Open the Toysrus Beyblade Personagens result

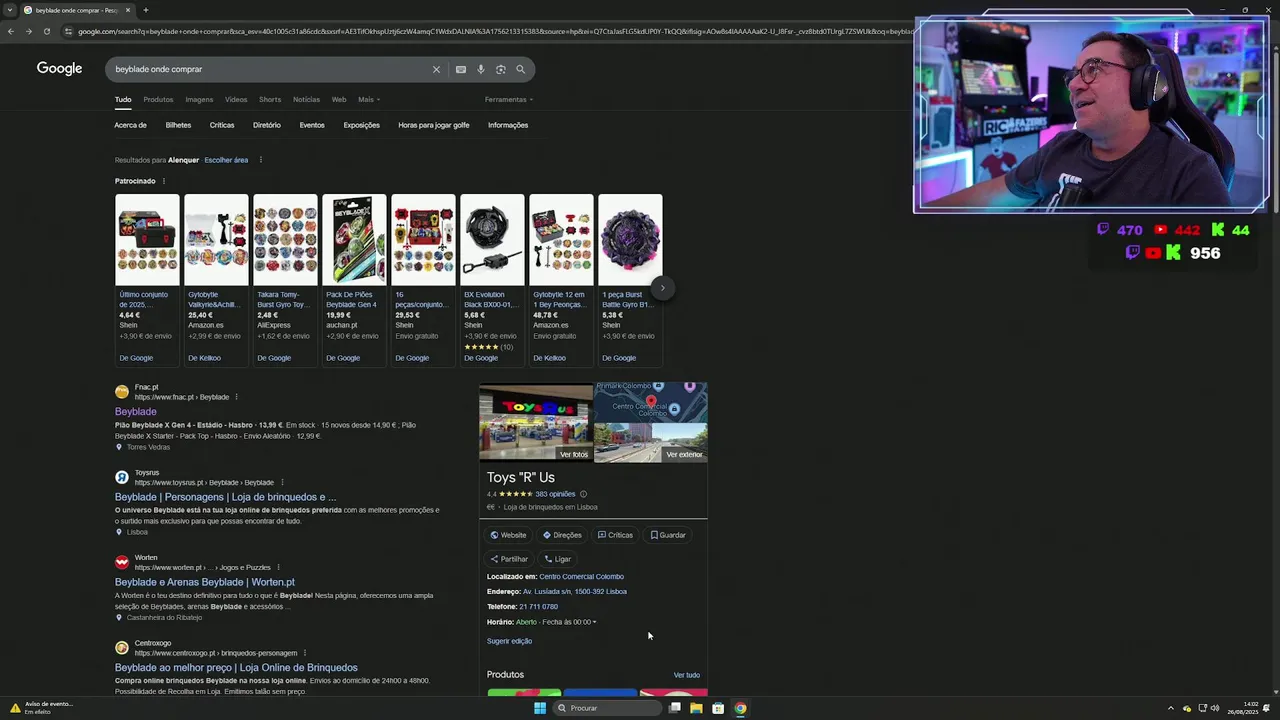[x=225, y=497]
